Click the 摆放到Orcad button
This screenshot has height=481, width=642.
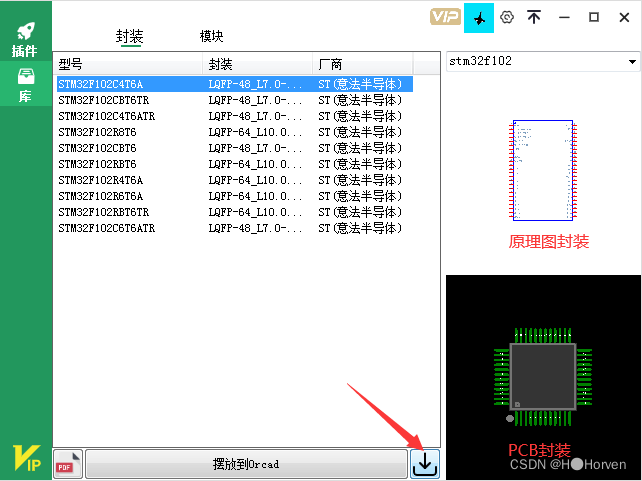click(x=246, y=464)
